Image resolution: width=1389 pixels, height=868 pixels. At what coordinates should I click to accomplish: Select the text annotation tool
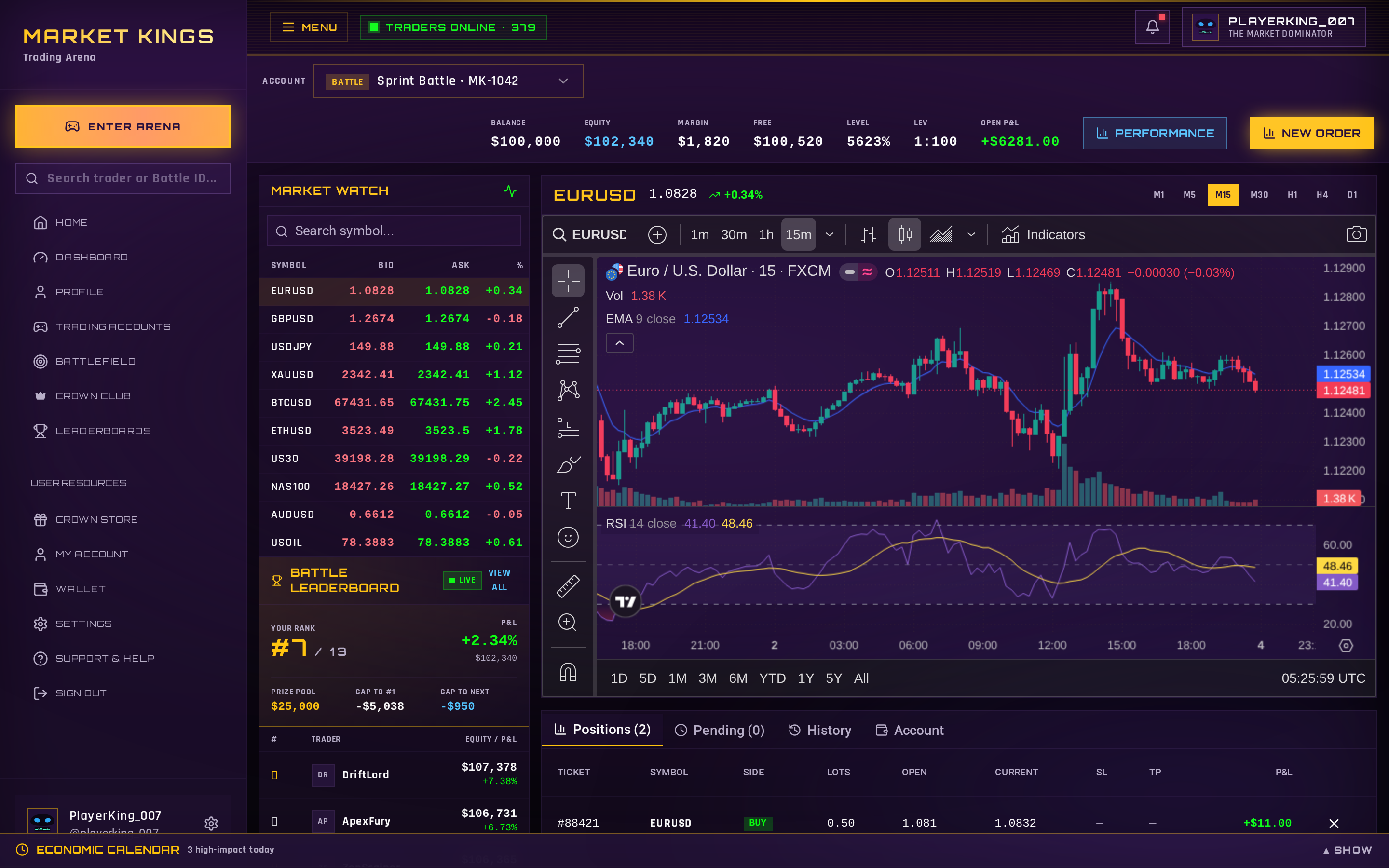(568, 501)
